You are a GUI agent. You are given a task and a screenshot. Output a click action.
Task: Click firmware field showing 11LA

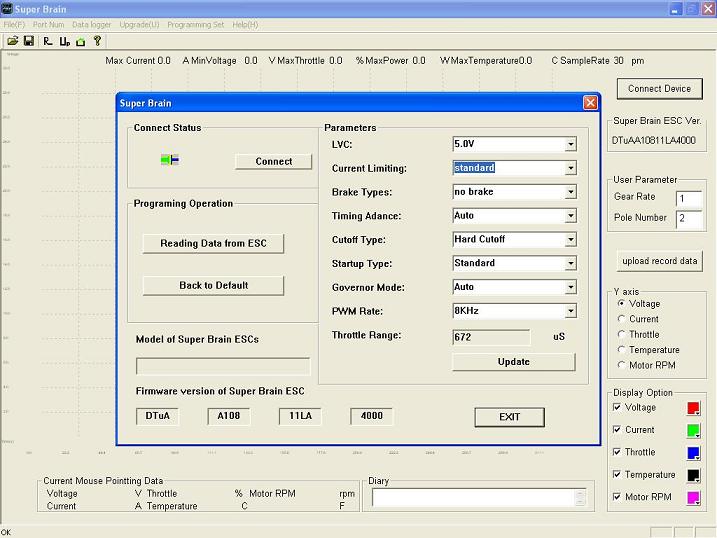pyautogui.click(x=300, y=416)
